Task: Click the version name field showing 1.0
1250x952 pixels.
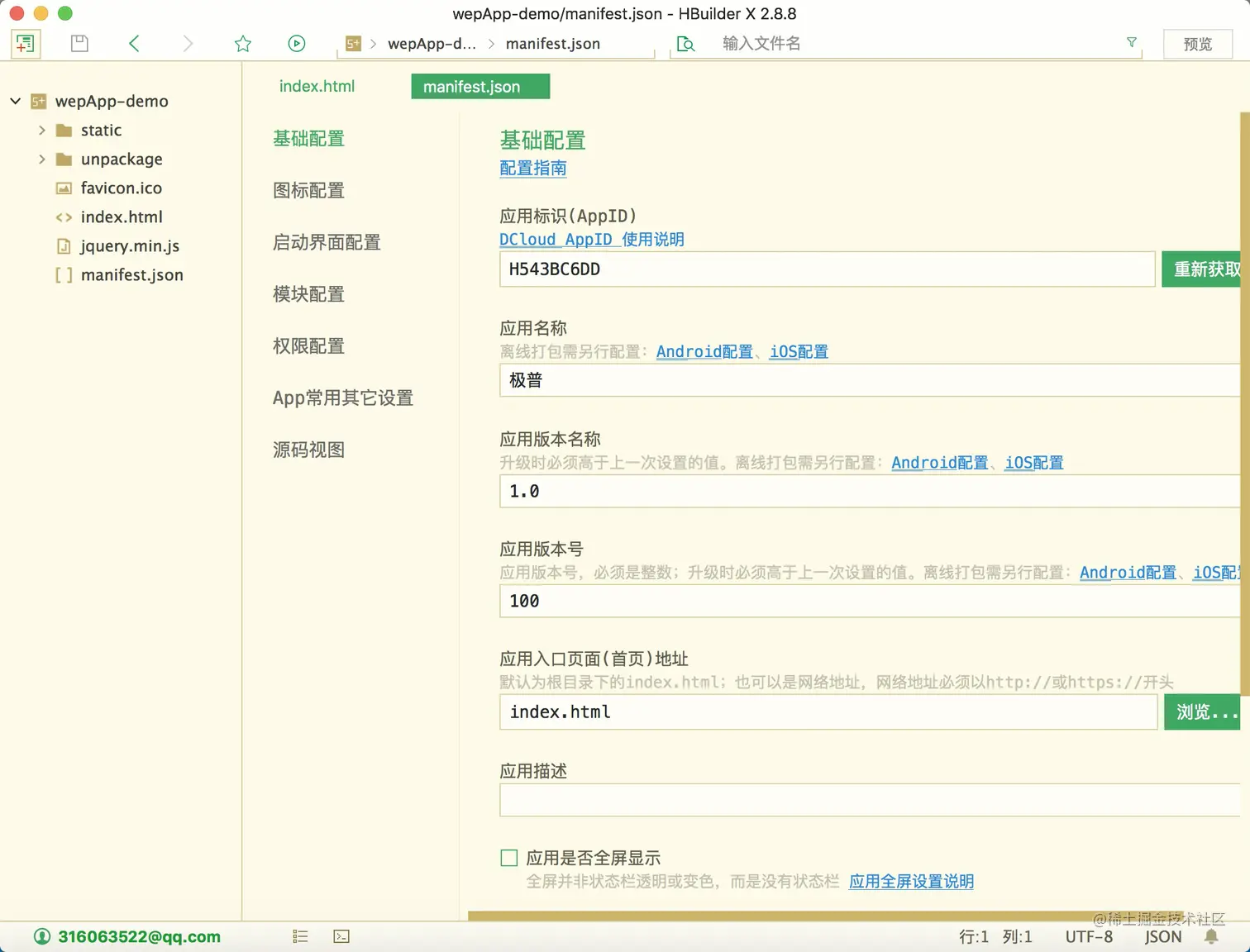Action: [870, 491]
